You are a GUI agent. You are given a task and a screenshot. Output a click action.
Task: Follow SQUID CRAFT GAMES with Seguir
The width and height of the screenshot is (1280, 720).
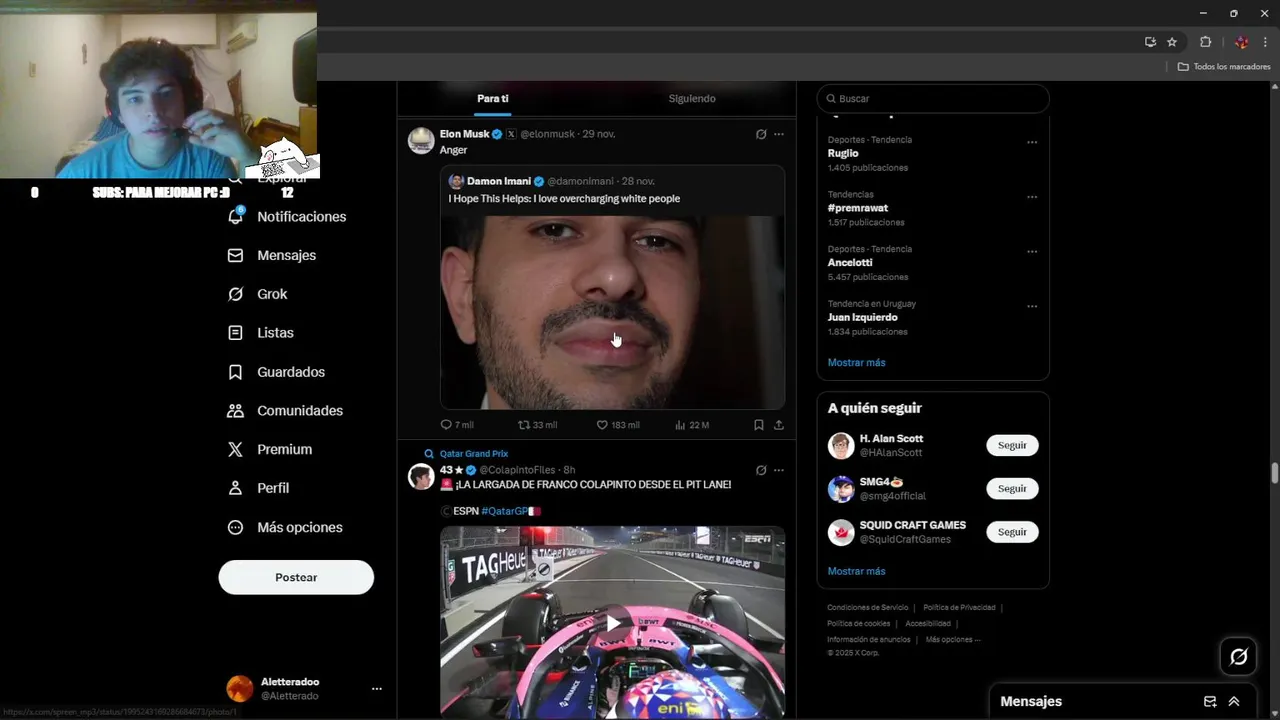[x=1012, y=532]
